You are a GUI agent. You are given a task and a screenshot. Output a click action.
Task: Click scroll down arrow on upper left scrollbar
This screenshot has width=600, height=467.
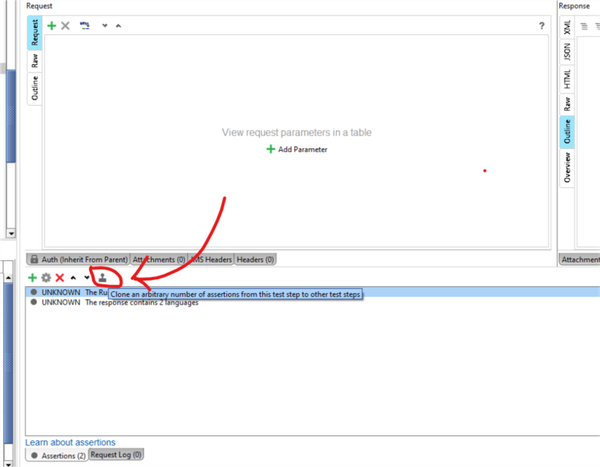11,233
